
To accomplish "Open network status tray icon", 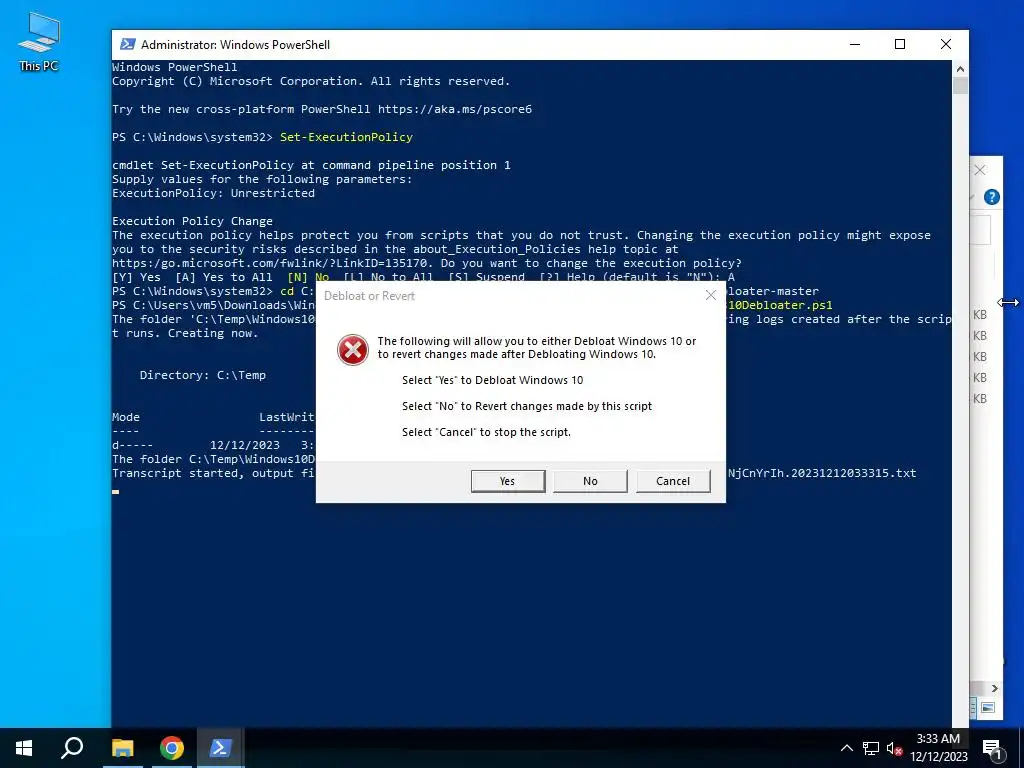I will pos(871,748).
